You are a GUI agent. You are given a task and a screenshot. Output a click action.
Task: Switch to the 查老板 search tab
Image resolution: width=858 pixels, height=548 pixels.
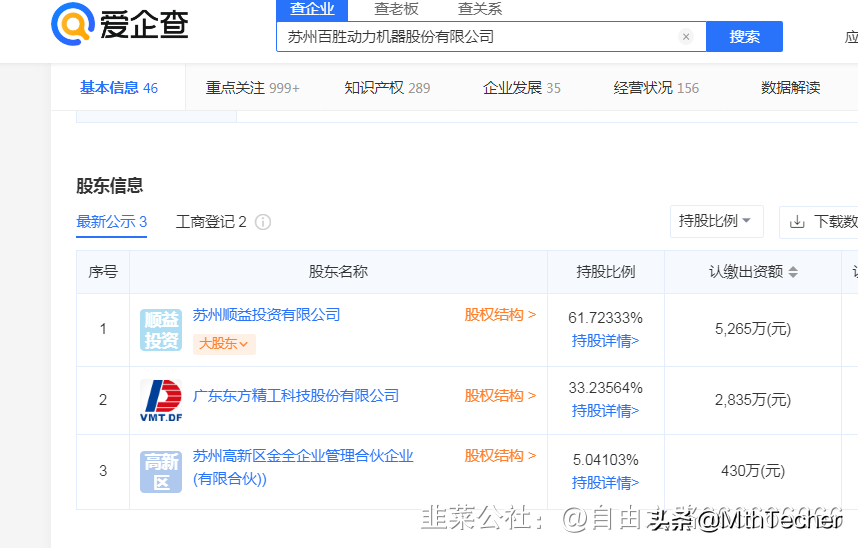(x=396, y=9)
